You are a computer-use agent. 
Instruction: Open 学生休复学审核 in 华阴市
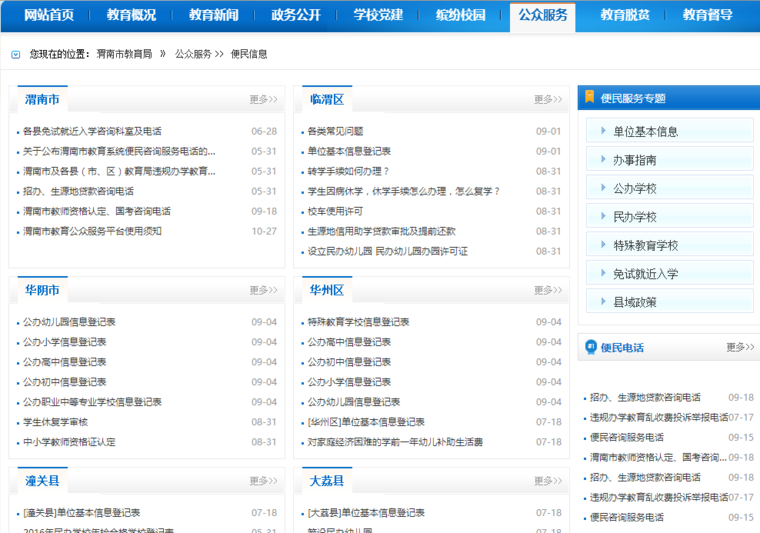(x=55, y=422)
